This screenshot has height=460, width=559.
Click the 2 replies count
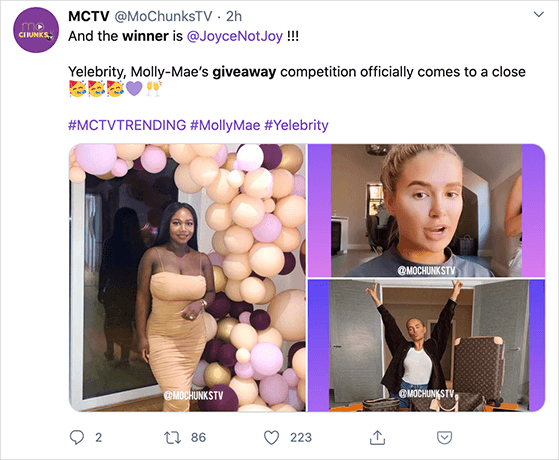(x=98, y=438)
